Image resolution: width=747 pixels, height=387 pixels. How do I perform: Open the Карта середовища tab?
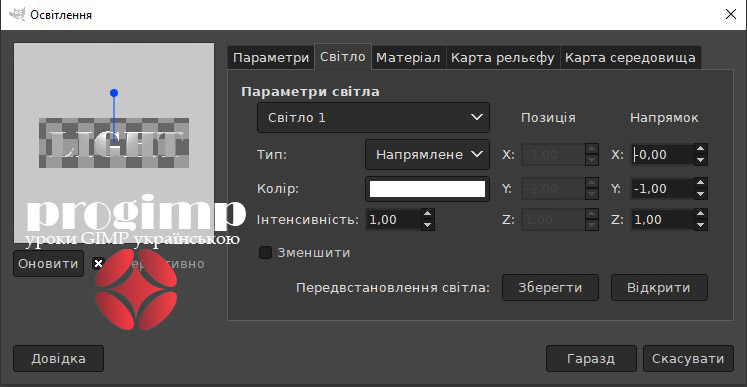[630, 58]
